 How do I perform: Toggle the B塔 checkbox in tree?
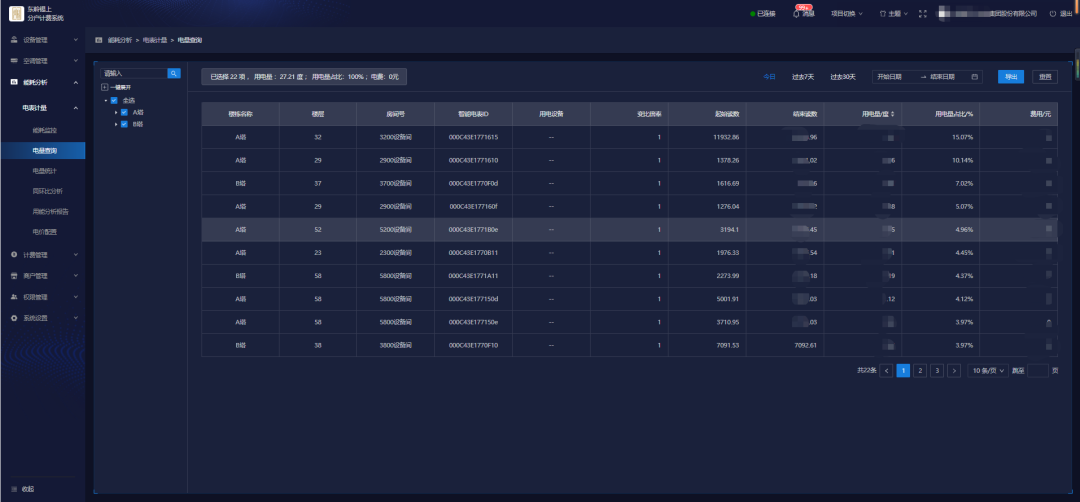click(124, 124)
